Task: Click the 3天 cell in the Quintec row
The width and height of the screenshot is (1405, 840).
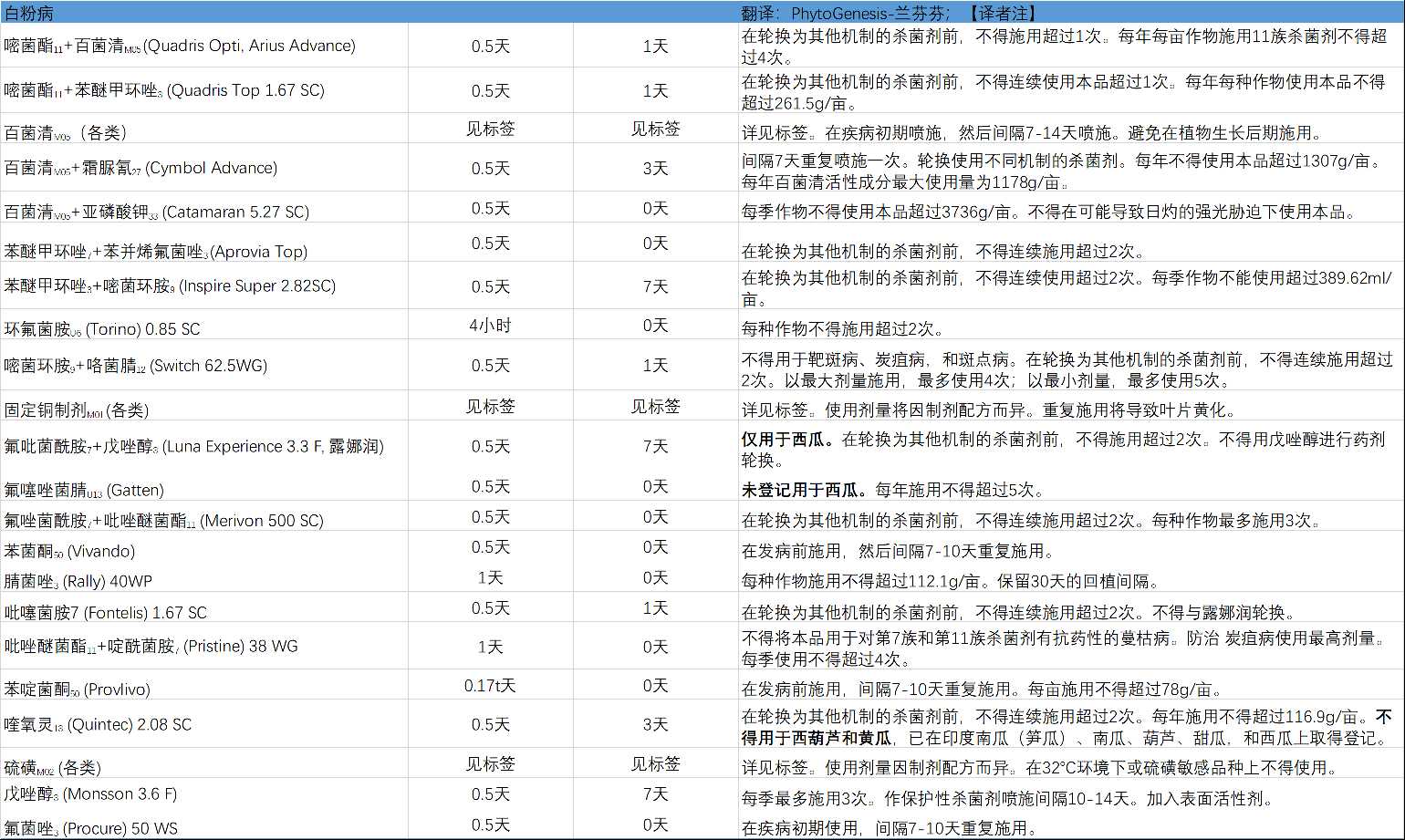Action: [x=656, y=725]
